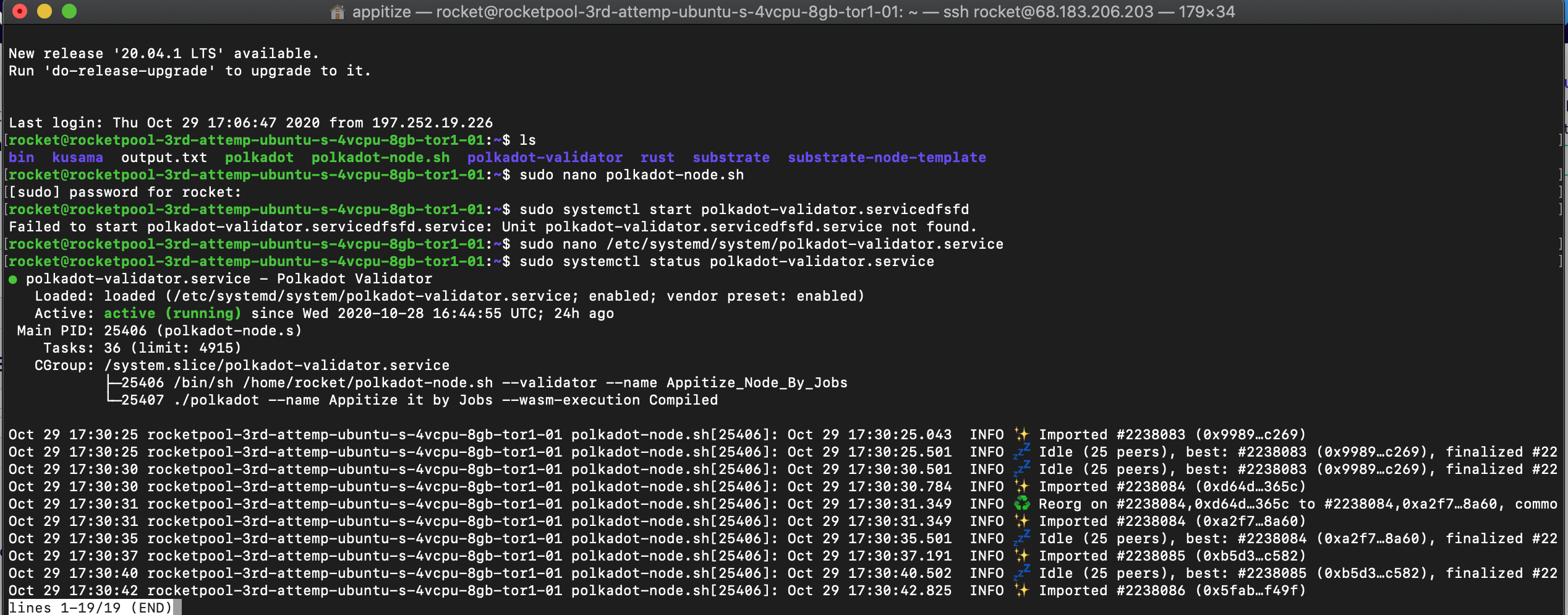Viewport: 1568px width, 615px height.
Task: Click the 'do-release-upgrade' command text
Action: [129, 71]
